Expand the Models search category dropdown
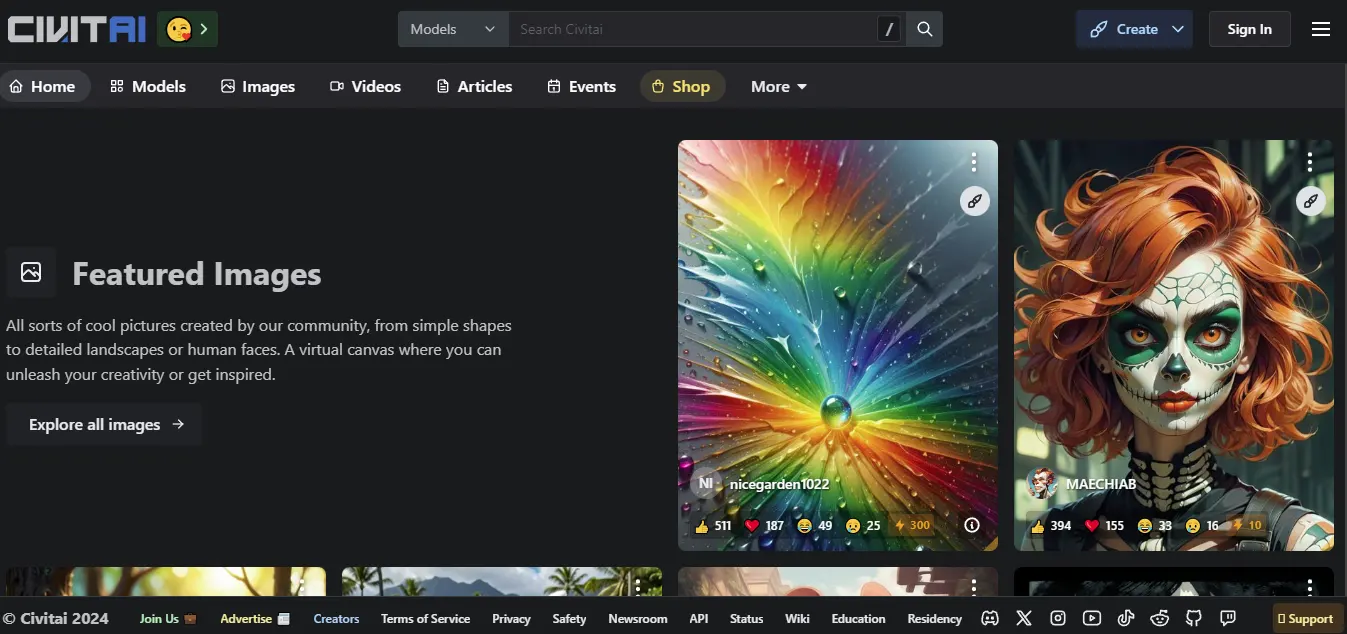The image size is (1347, 634). point(453,29)
